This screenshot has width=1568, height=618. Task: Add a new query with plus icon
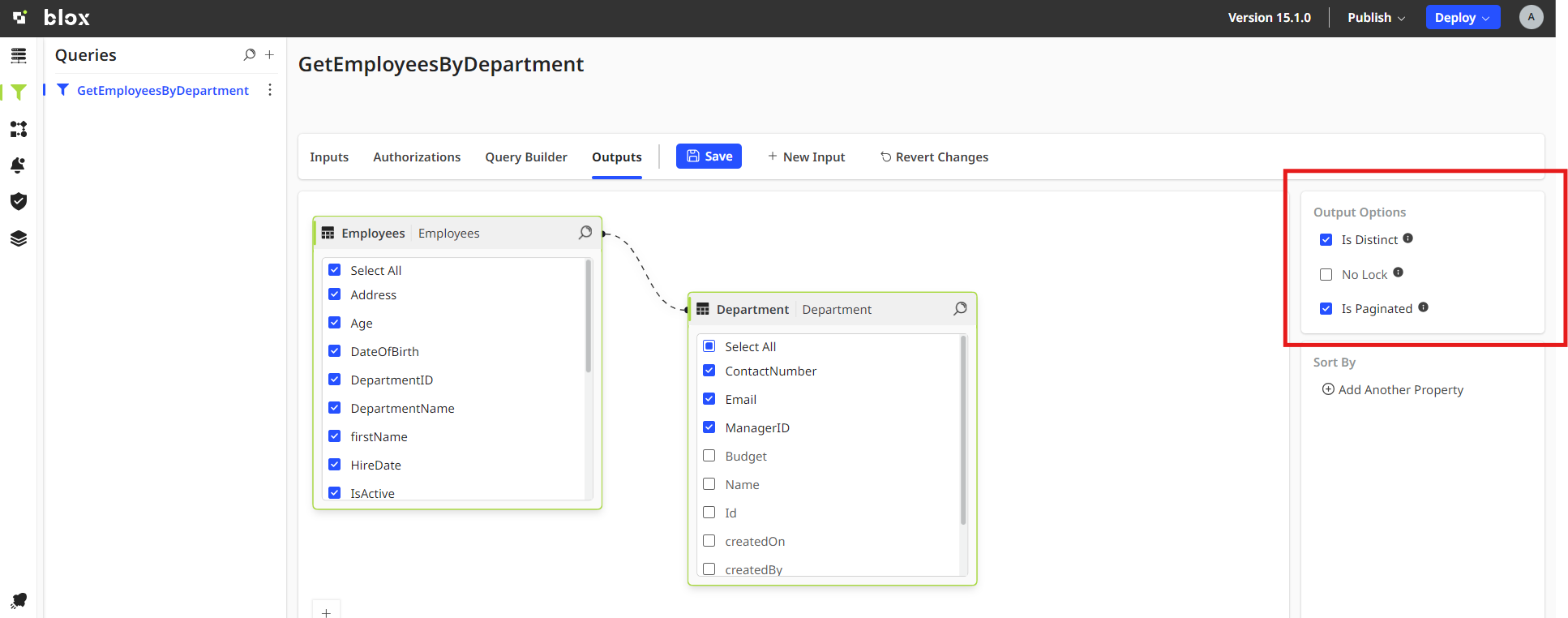(270, 55)
